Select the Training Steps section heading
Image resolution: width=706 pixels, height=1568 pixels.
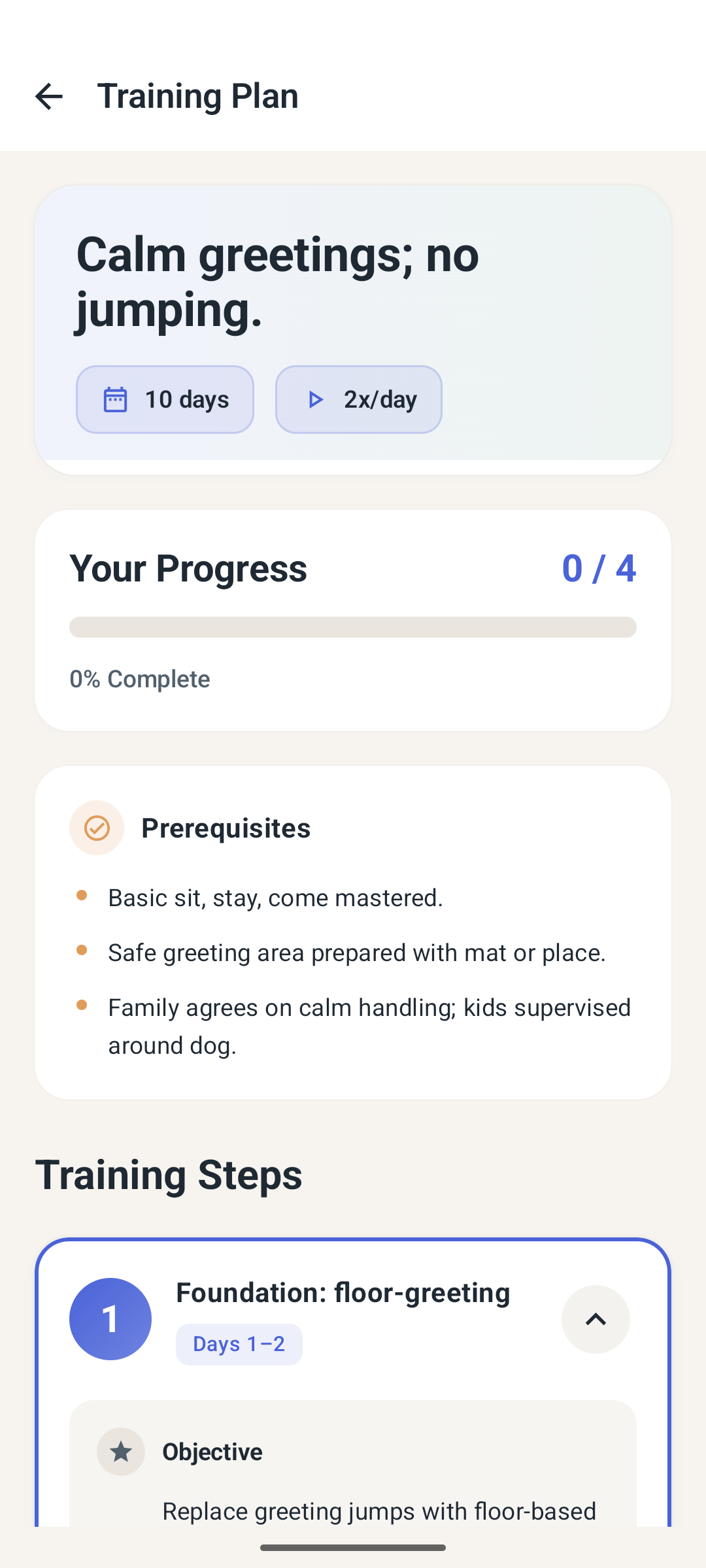[x=169, y=1174]
